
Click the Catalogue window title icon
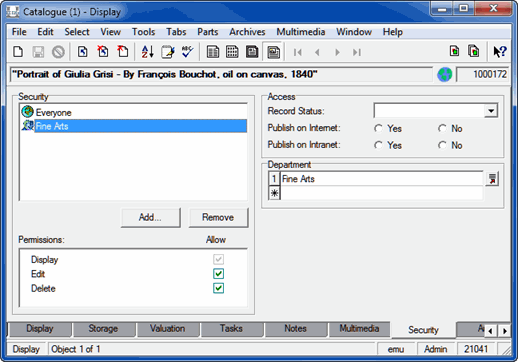13,12
